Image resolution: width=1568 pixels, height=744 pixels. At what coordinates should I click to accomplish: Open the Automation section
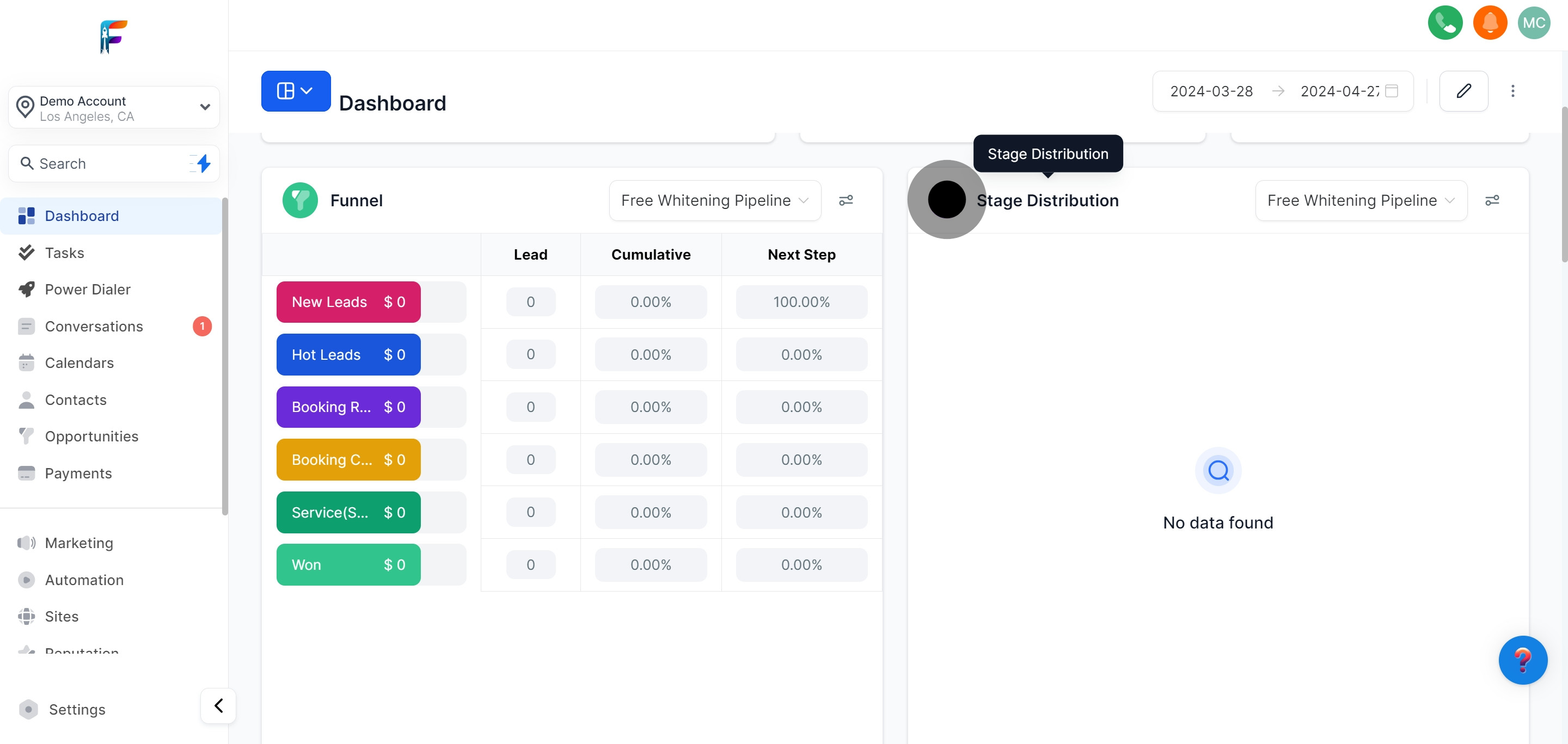[83, 579]
